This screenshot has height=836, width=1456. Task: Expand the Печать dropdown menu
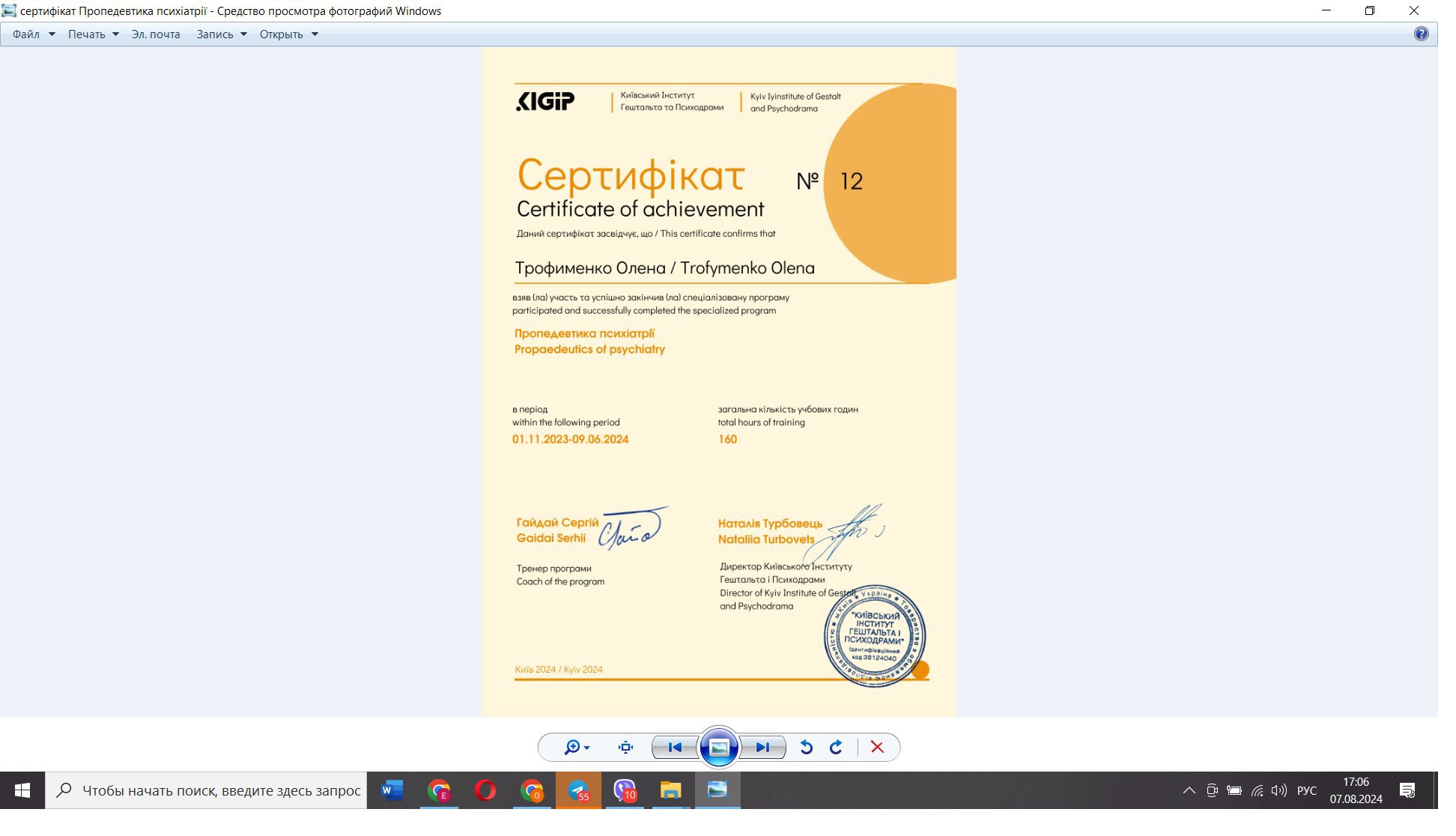point(93,34)
